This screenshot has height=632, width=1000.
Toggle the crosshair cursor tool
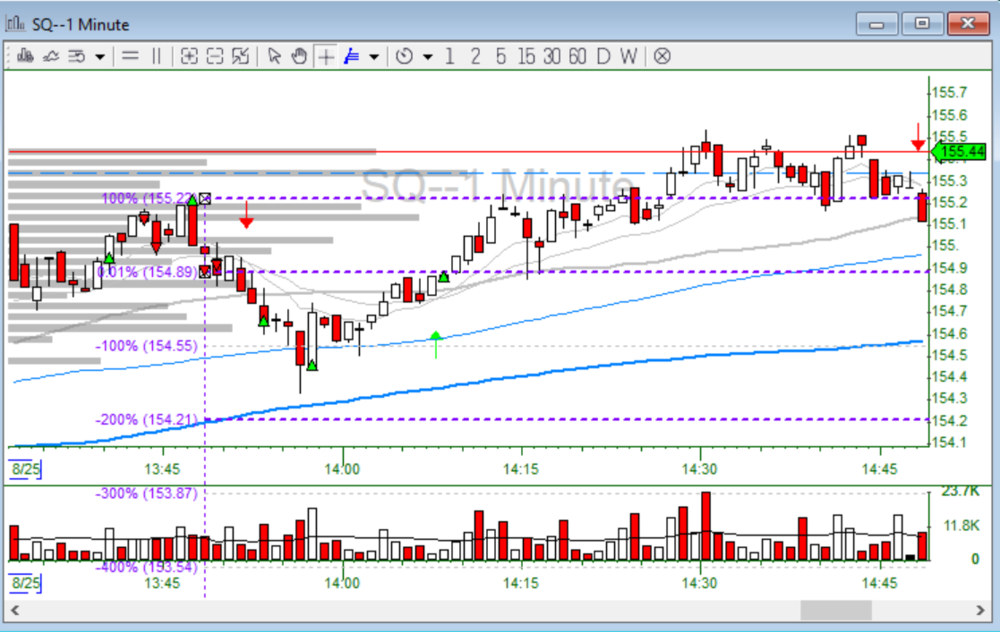click(326, 57)
